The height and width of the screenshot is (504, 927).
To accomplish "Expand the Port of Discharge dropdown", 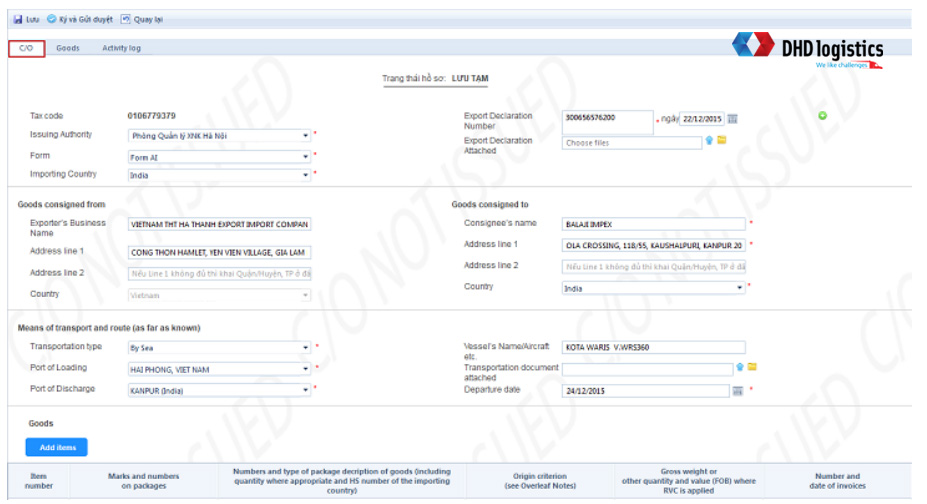I will [x=305, y=390].
